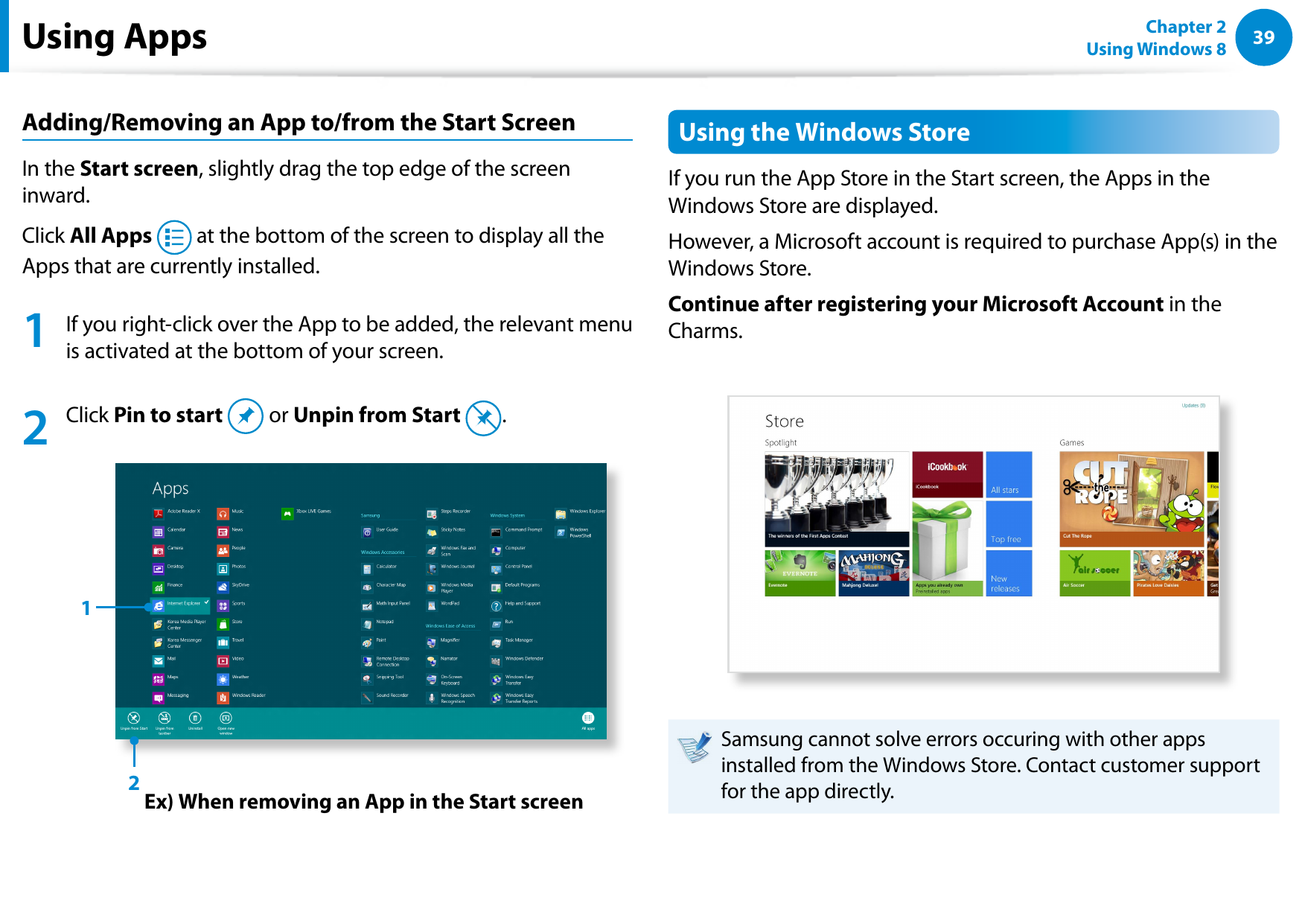Open Sticky Notes
The width and height of the screenshot is (1302, 924).
446,531
